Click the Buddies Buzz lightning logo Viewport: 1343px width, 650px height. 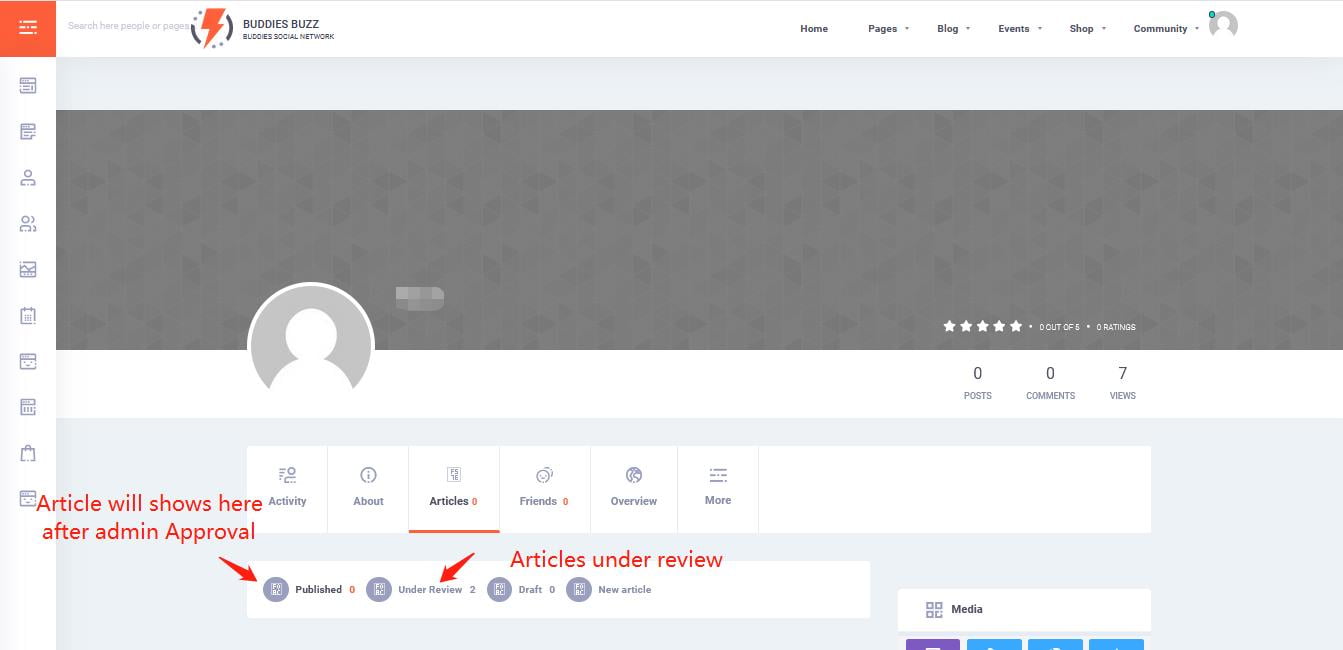tap(212, 28)
